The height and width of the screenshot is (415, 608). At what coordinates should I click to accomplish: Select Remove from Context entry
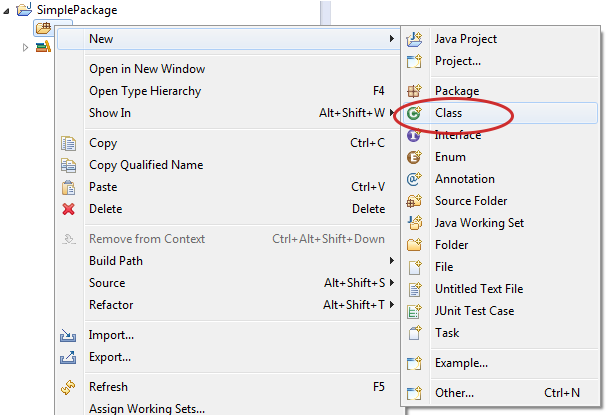pos(228,239)
